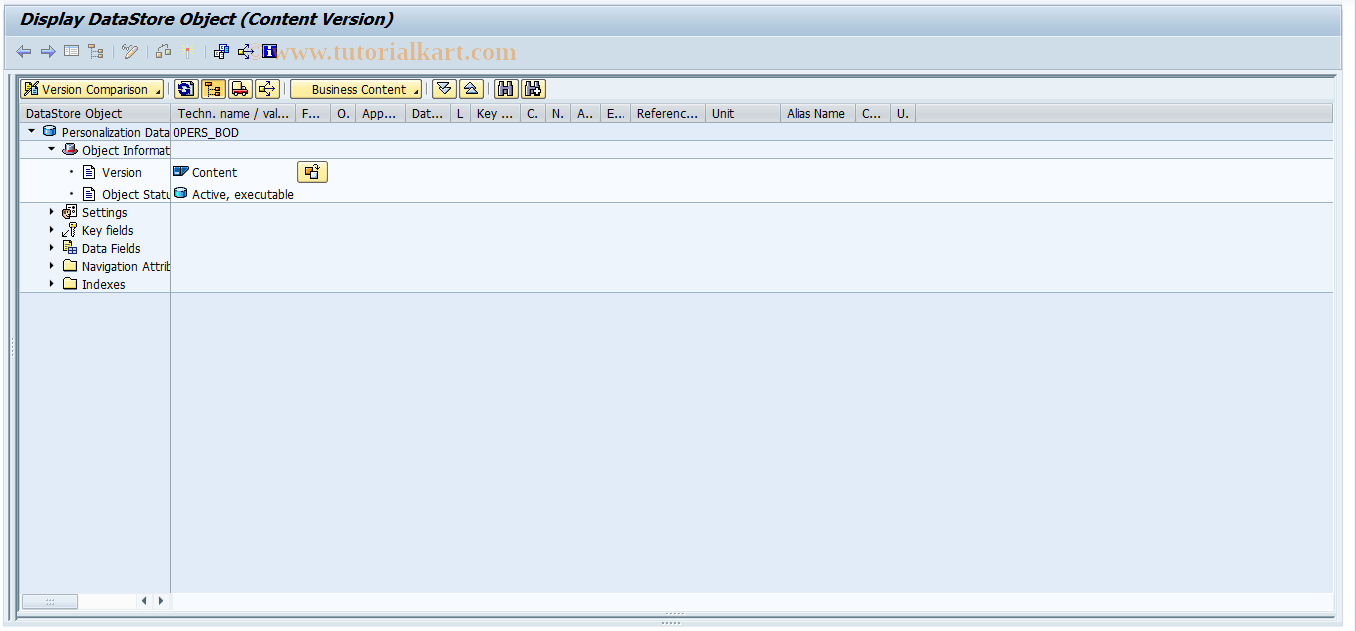Click the Reference column header
The image size is (1356, 631).
[x=667, y=113]
